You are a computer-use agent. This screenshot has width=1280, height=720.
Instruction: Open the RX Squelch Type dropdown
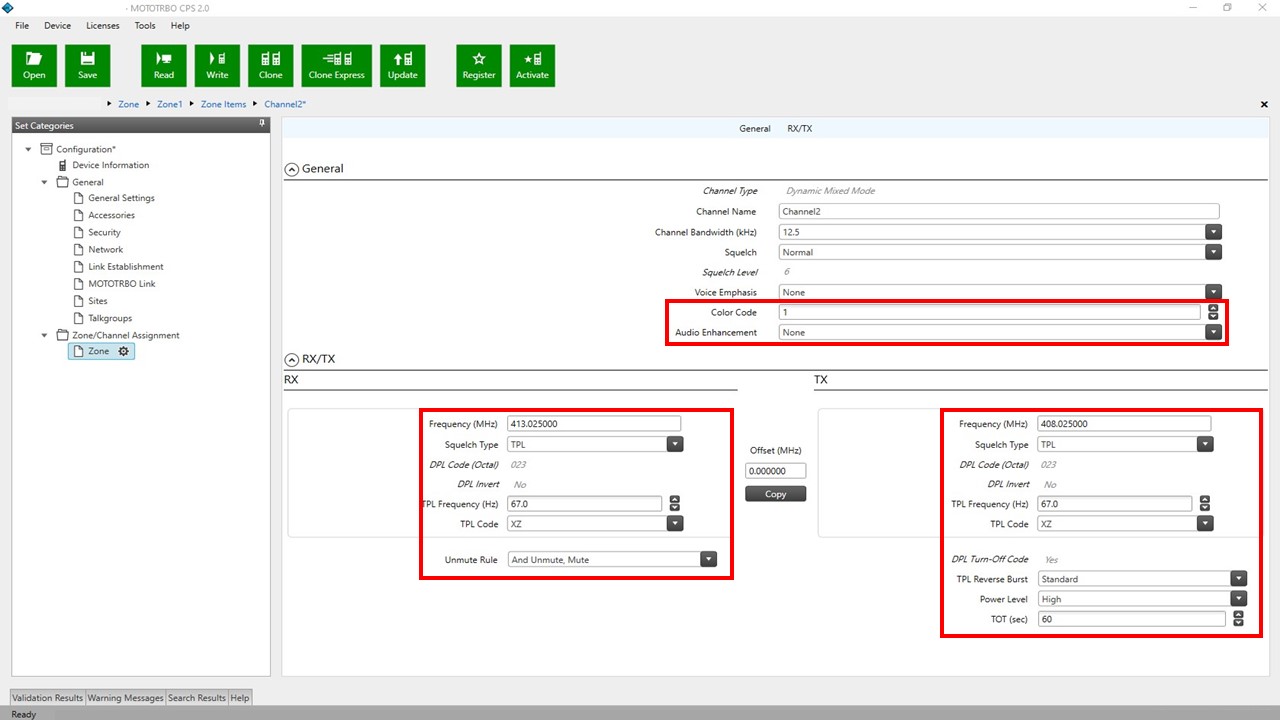[675, 443]
